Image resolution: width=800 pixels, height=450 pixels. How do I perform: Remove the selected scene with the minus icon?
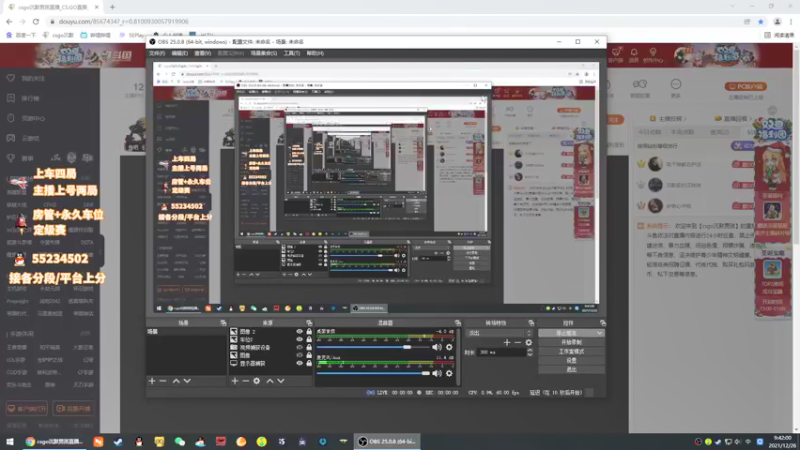click(163, 381)
